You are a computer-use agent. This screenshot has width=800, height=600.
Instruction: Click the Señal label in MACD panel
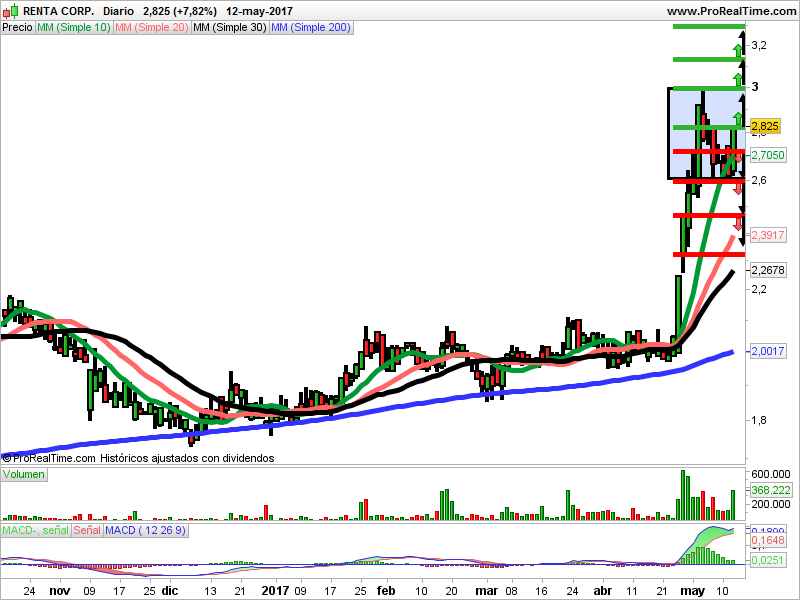87,530
